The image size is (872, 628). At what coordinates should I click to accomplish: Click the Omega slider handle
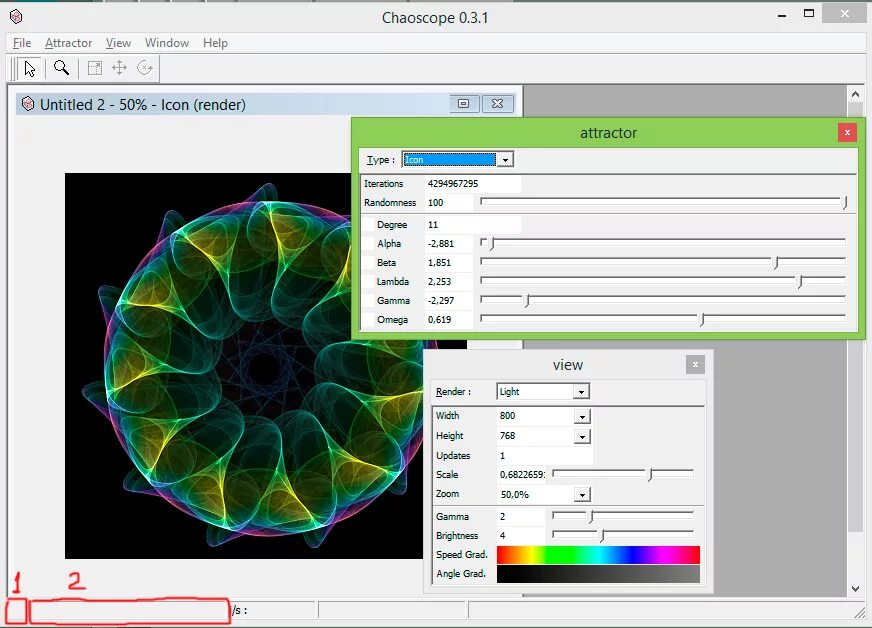coord(702,320)
